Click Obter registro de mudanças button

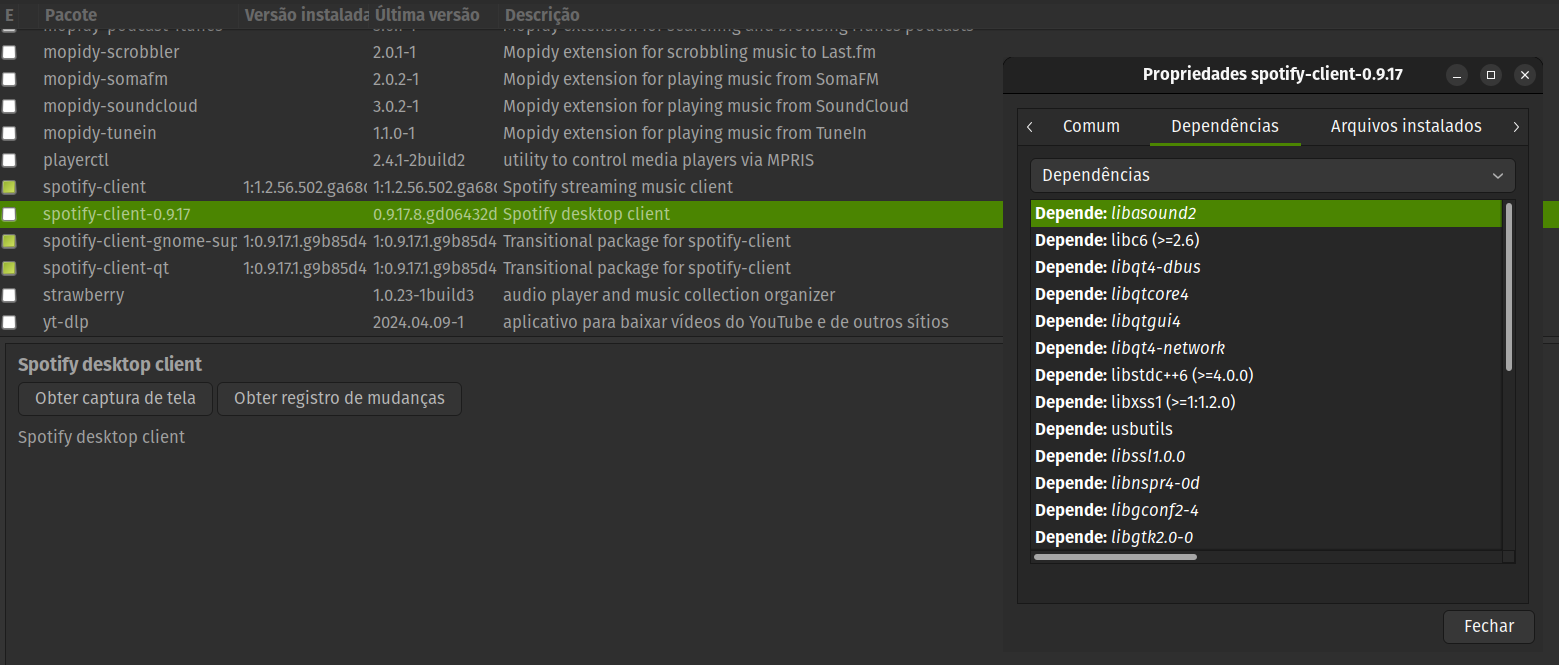click(339, 398)
